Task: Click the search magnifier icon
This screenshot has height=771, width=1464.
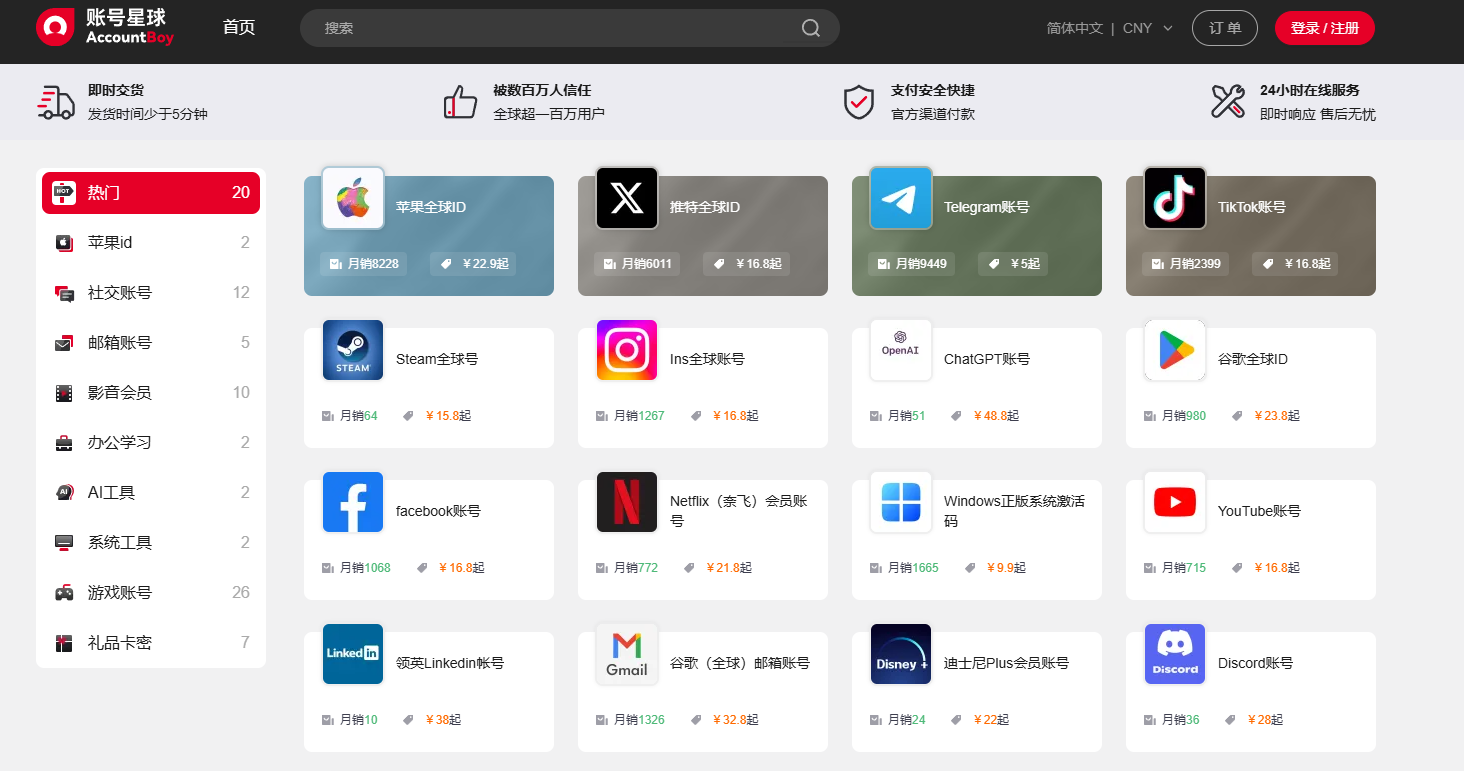Action: pyautogui.click(x=810, y=28)
